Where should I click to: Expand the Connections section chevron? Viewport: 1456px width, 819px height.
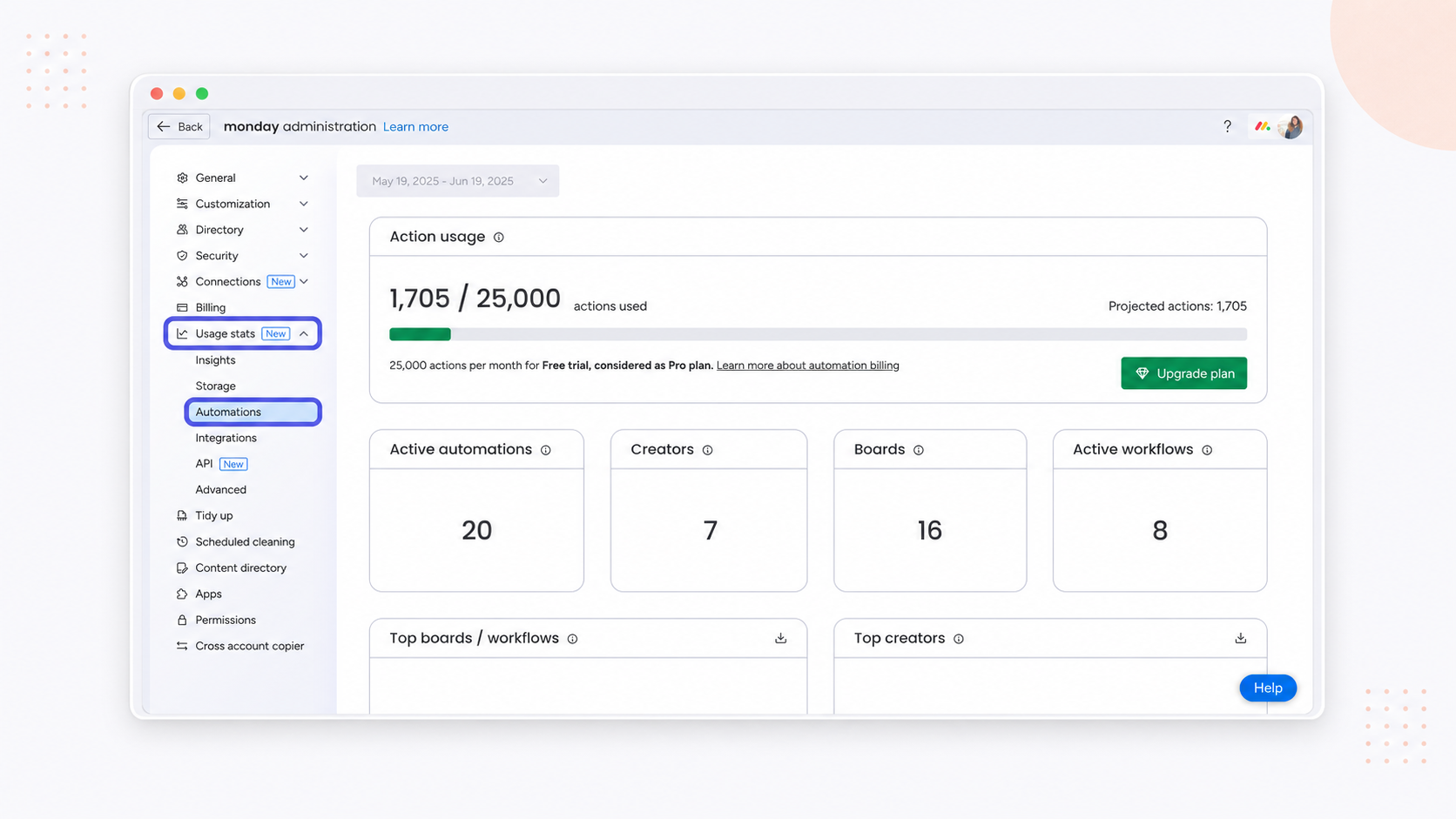pyautogui.click(x=304, y=282)
